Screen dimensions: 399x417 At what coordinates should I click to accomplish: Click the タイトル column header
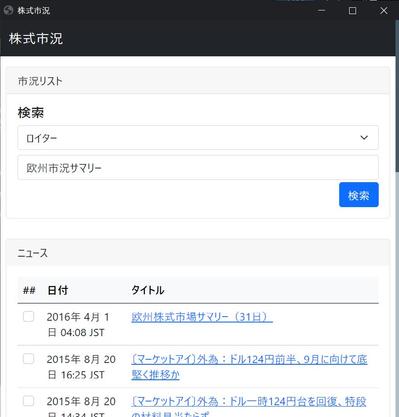148,290
